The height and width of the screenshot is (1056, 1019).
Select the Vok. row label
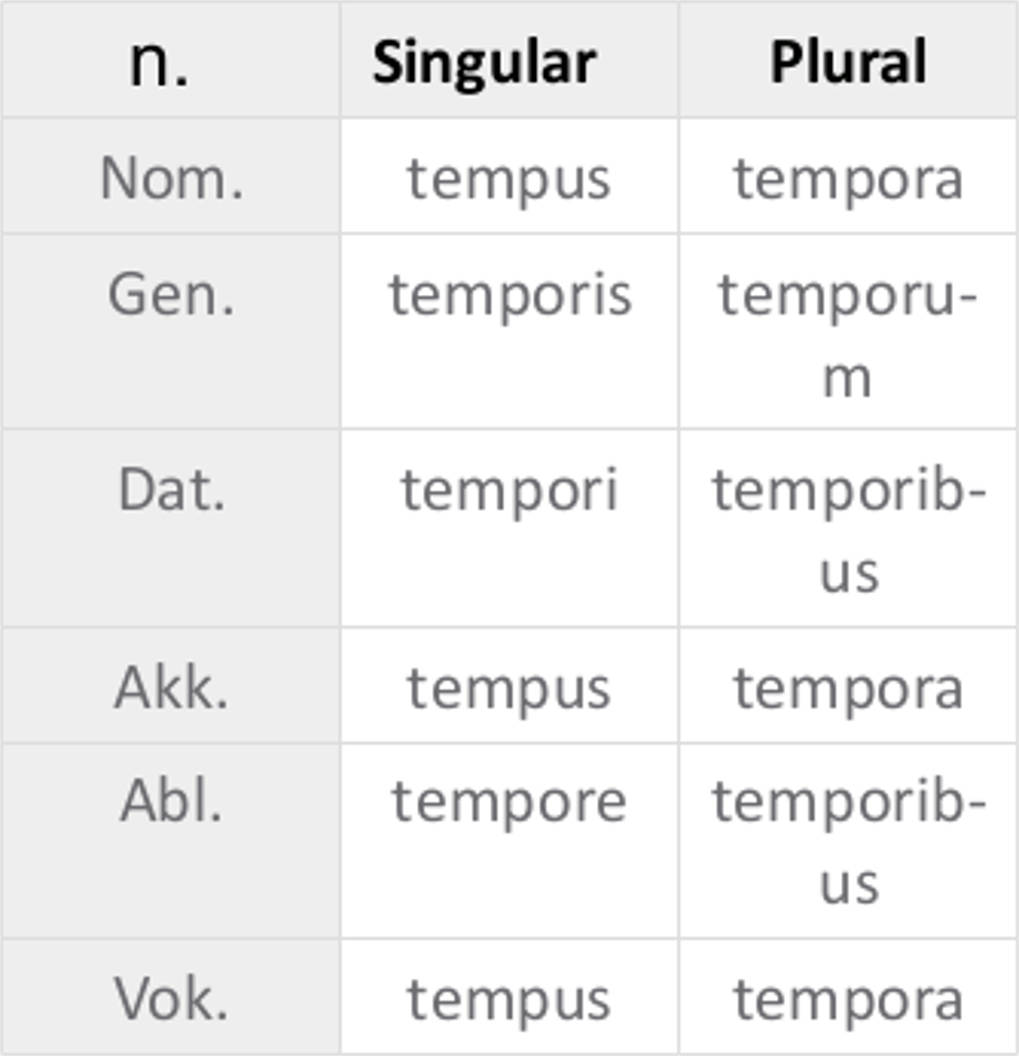click(171, 998)
